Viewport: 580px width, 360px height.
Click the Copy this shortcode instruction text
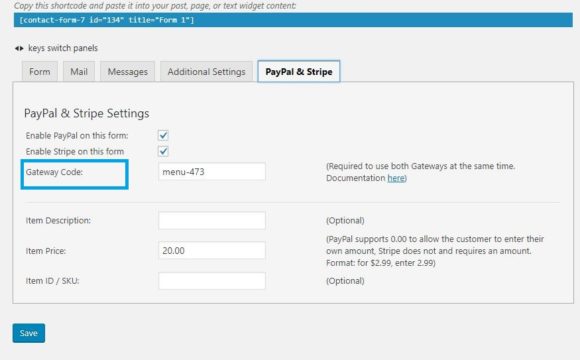155,6
